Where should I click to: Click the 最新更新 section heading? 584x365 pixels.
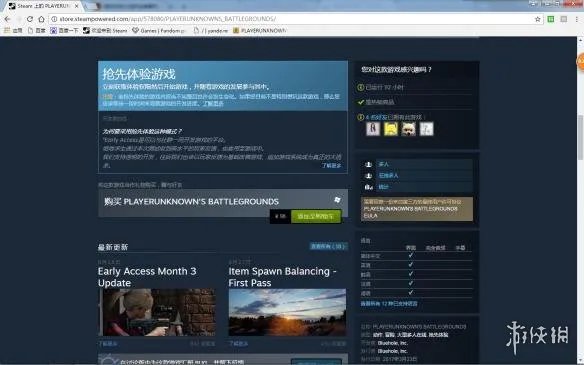(x=113, y=247)
